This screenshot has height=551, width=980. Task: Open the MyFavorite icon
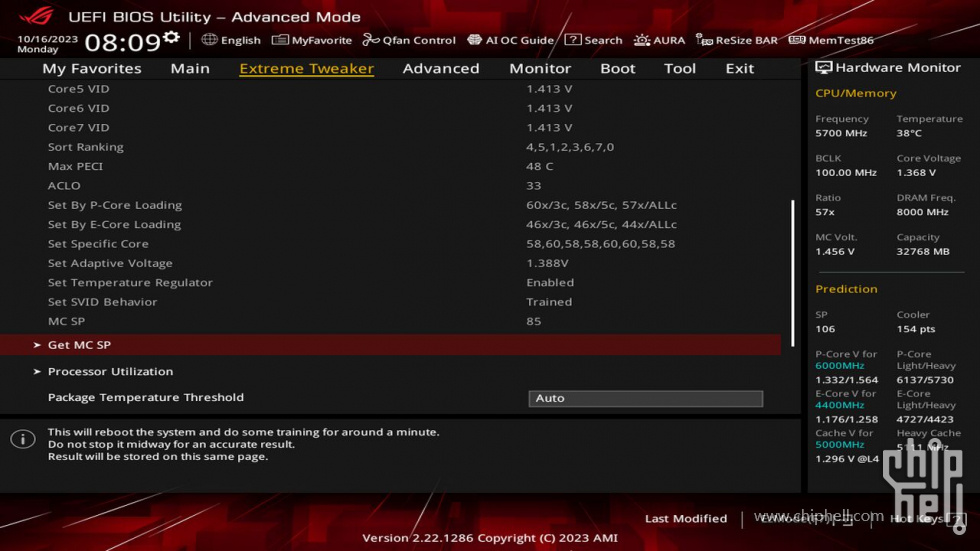pyautogui.click(x=280, y=40)
